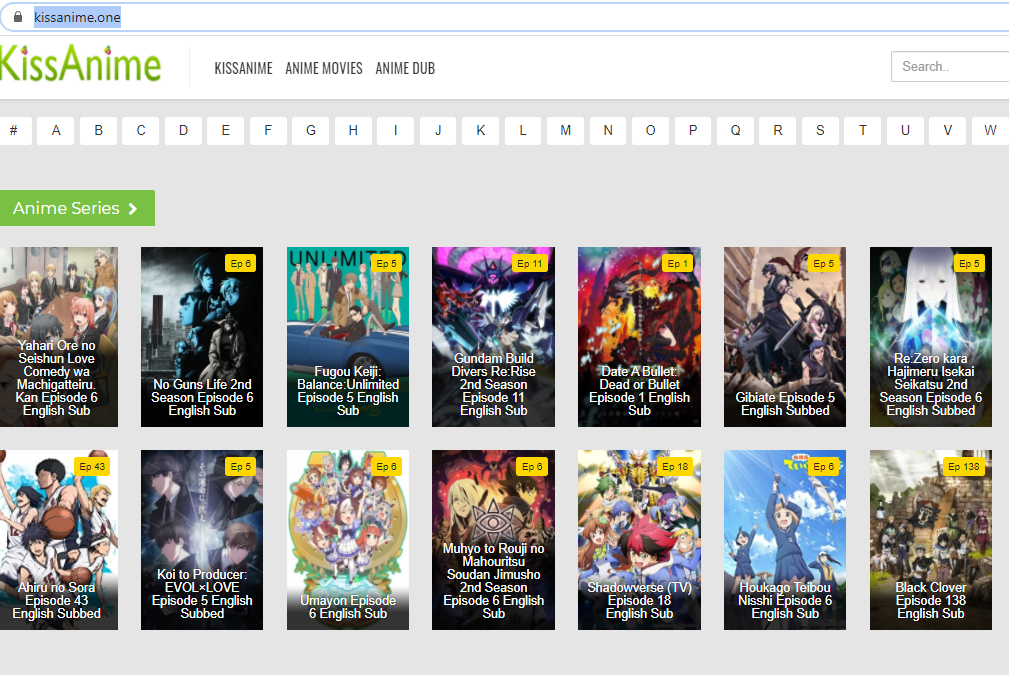Filter anime by letter W
Viewport: 1009px width, 675px height.
(990, 131)
